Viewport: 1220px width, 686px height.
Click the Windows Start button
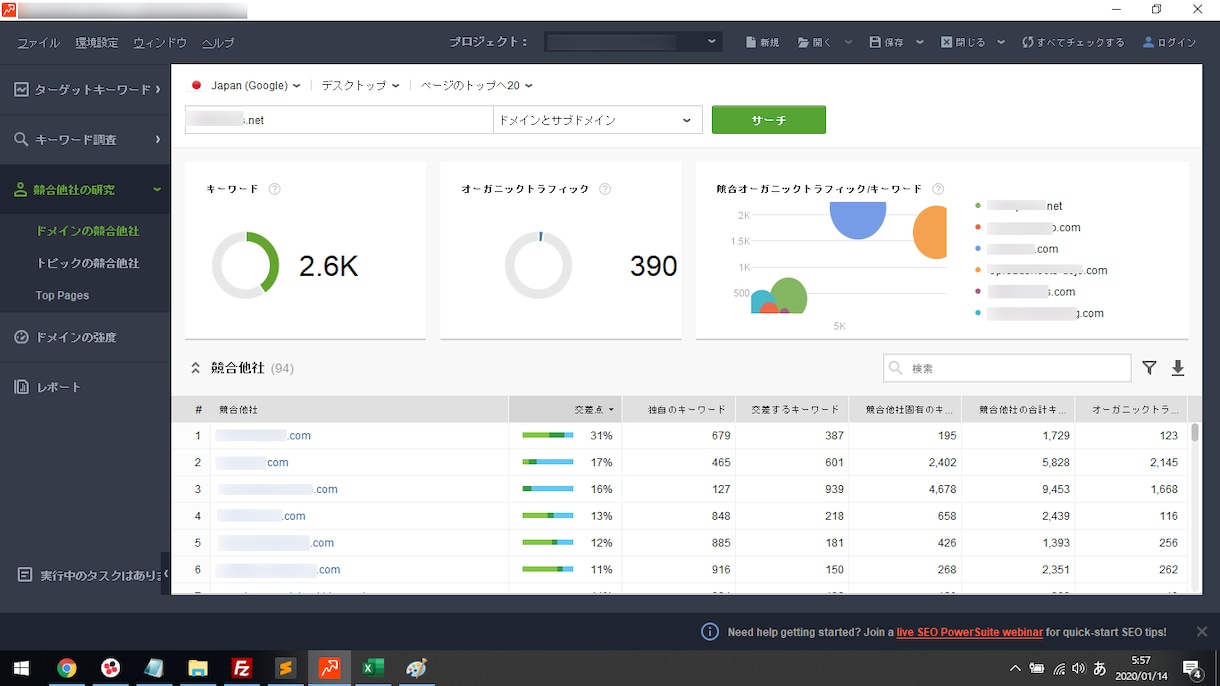click(x=21, y=668)
